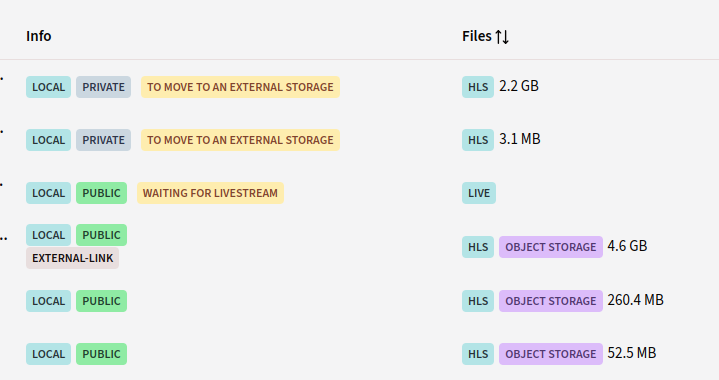Click the first TO MOVE TO AN EXTERNAL STORAGE badge

[x=240, y=87]
